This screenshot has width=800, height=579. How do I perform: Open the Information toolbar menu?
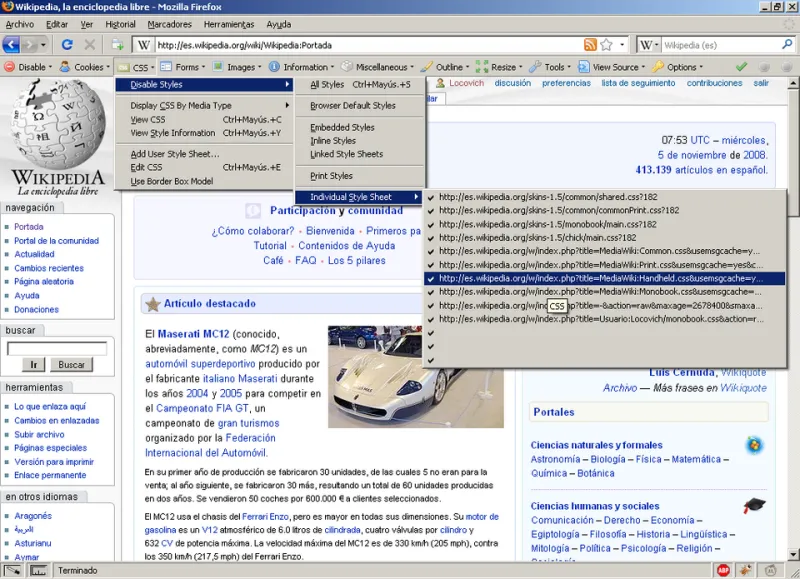(x=301, y=67)
